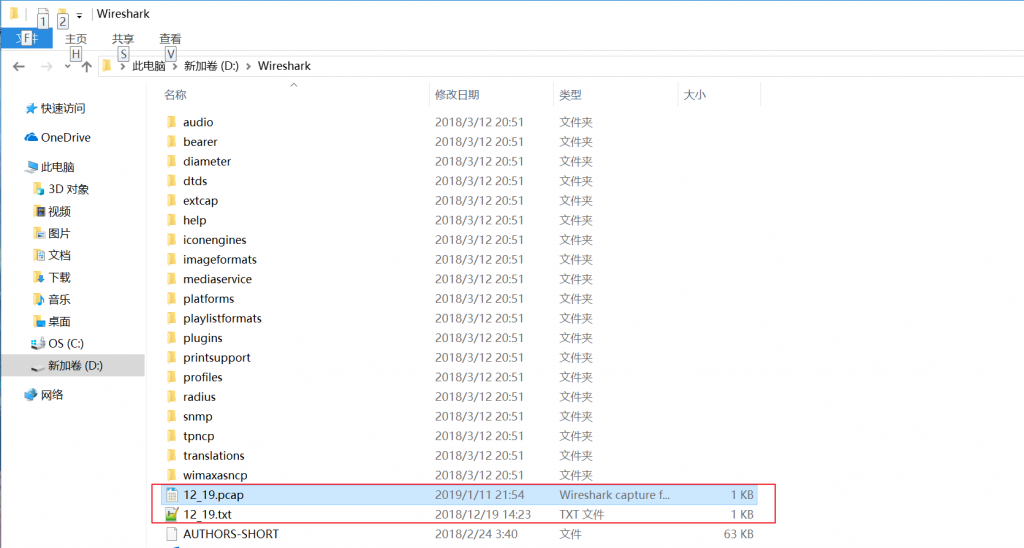1024x548 pixels.
Task: Open the 下载 folder in sidebar
Action: (59, 277)
